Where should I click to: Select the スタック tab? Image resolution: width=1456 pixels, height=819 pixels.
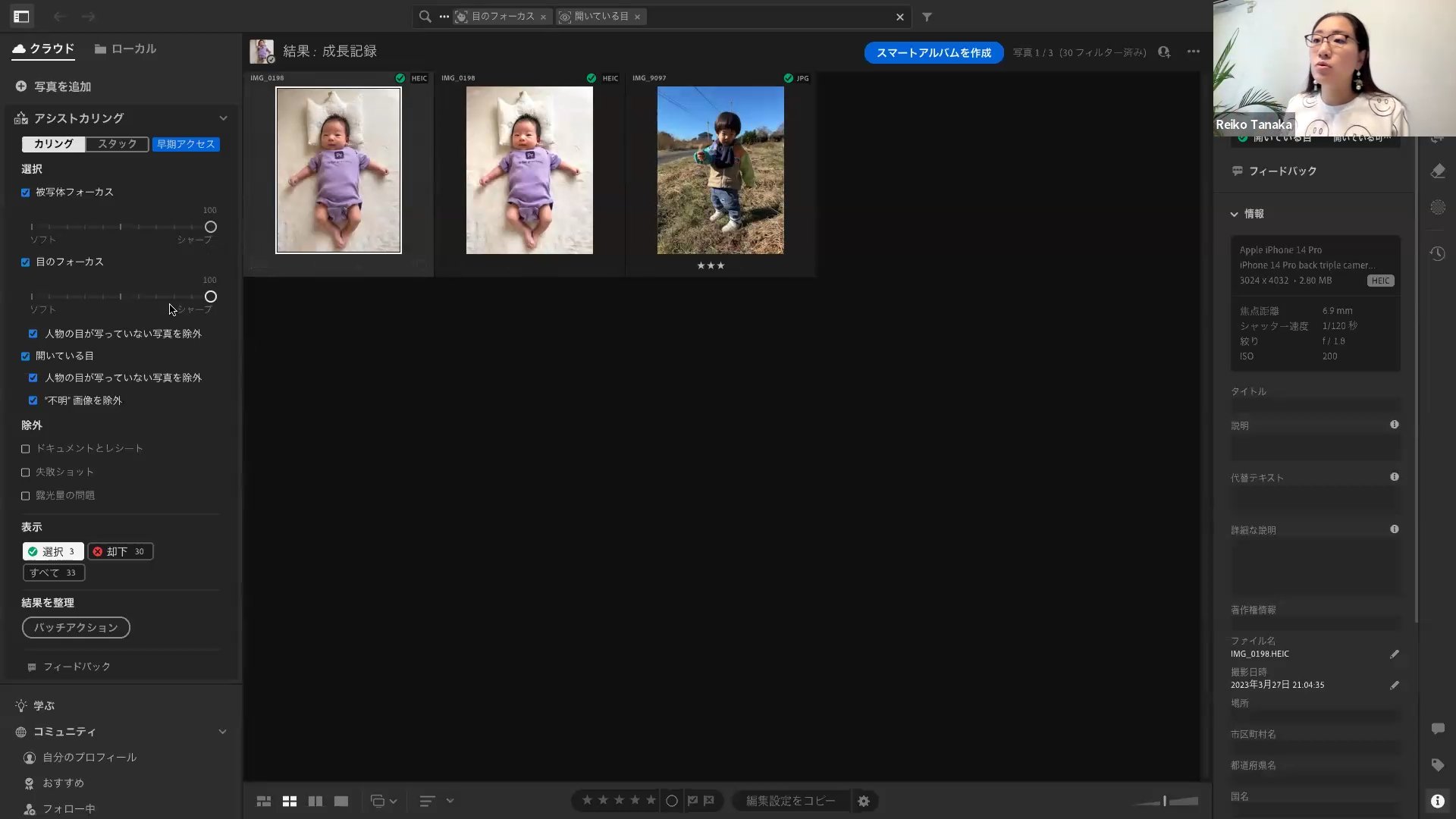117,144
